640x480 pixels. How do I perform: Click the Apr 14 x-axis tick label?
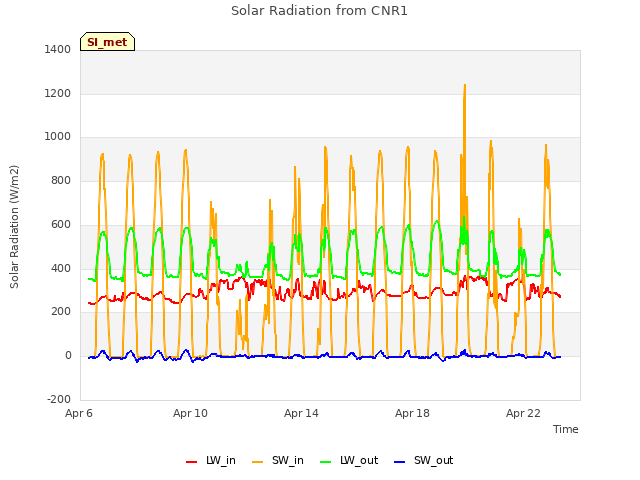coord(301,413)
